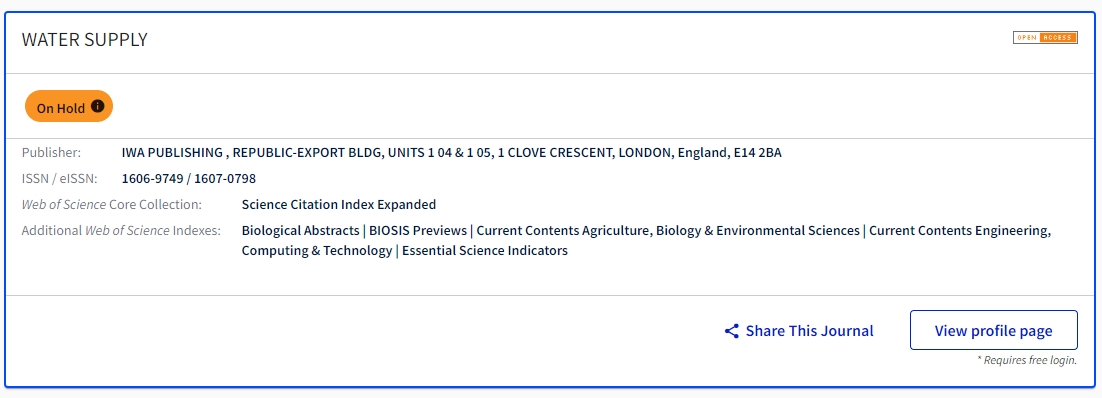This screenshot has height=398, width=1102.
Task: Click the Additional Web of Science Indexes label
Action: [x=121, y=231]
